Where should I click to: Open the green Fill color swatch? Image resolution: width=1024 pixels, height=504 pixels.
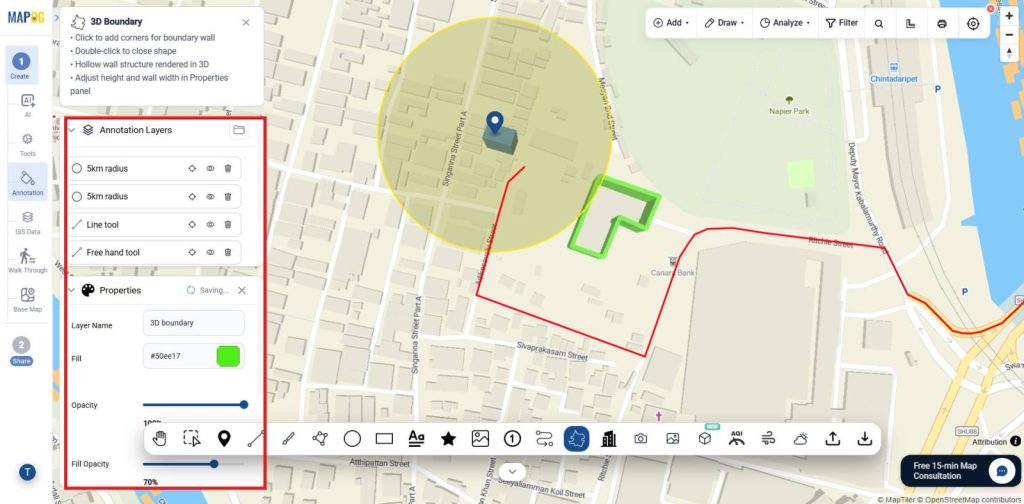point(229,356)
